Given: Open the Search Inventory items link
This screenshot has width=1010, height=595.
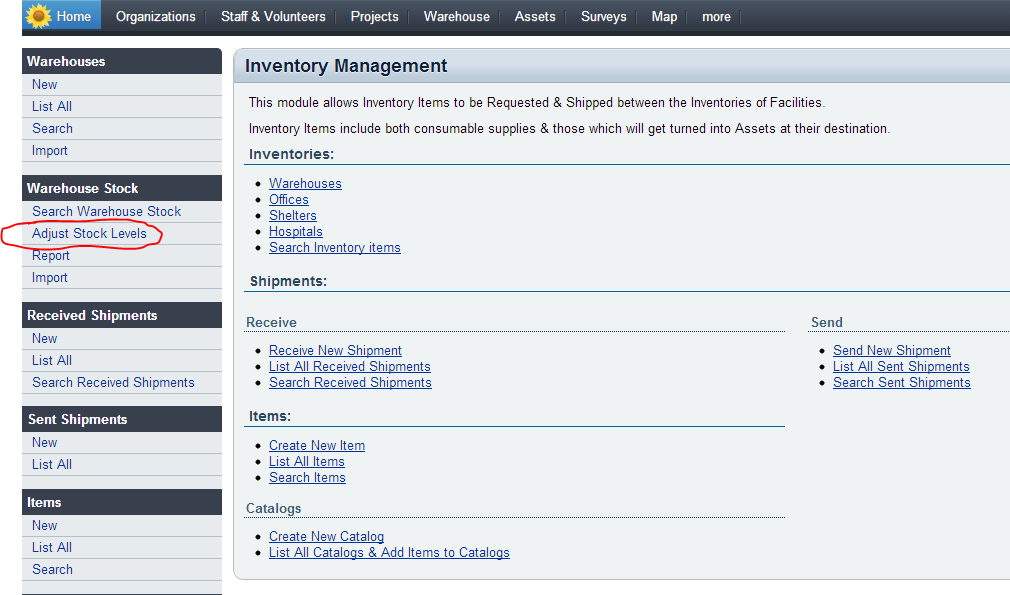Looking at the screenshot, I should point(334,247).
